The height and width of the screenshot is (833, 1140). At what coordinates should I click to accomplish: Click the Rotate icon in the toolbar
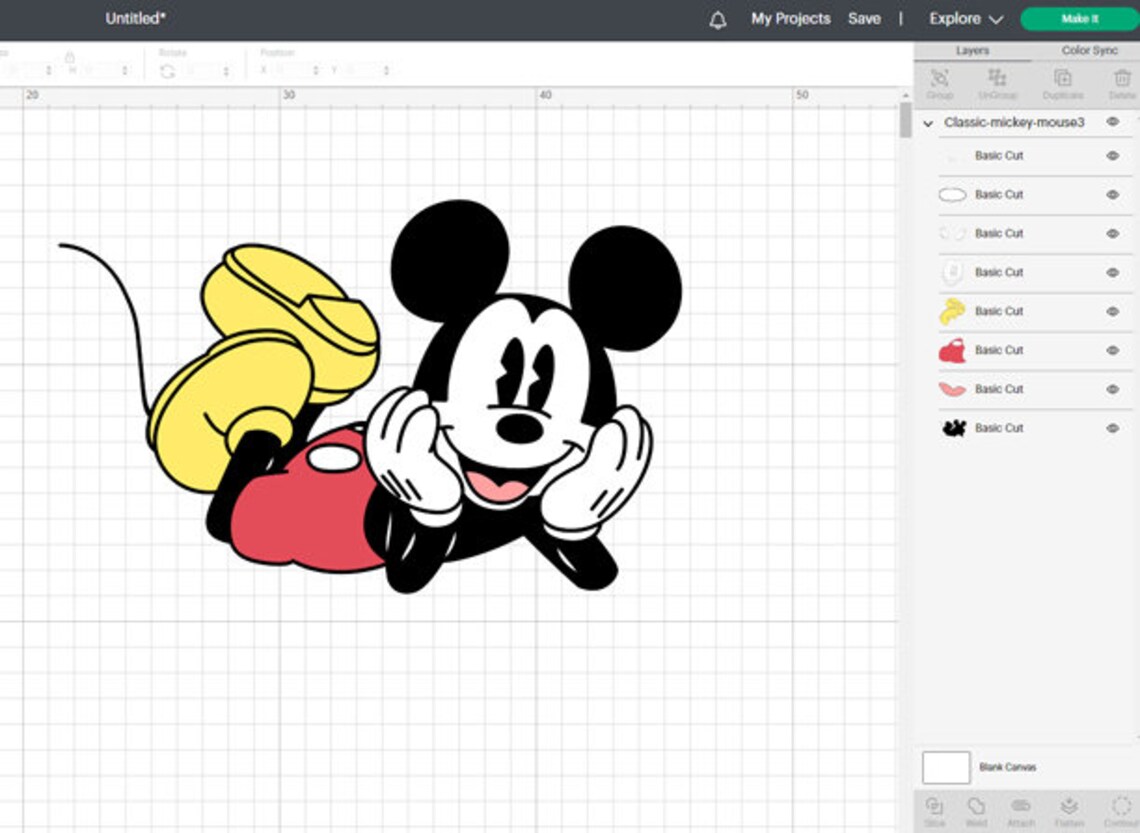tap(170, 70)
